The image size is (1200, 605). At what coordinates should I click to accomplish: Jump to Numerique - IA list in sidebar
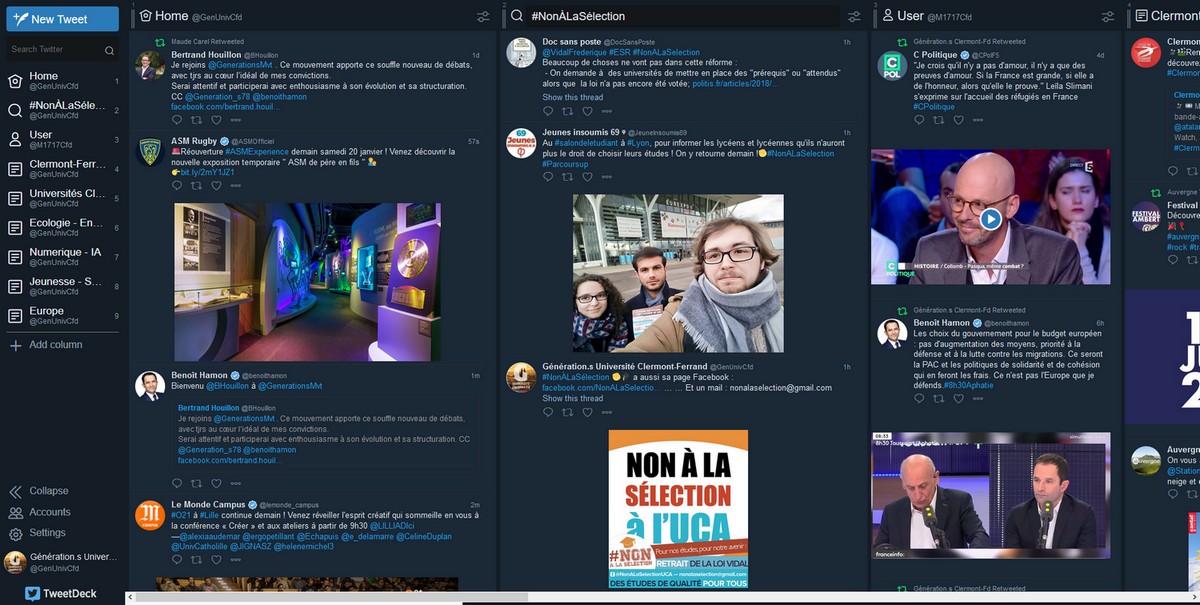point(62,257)
